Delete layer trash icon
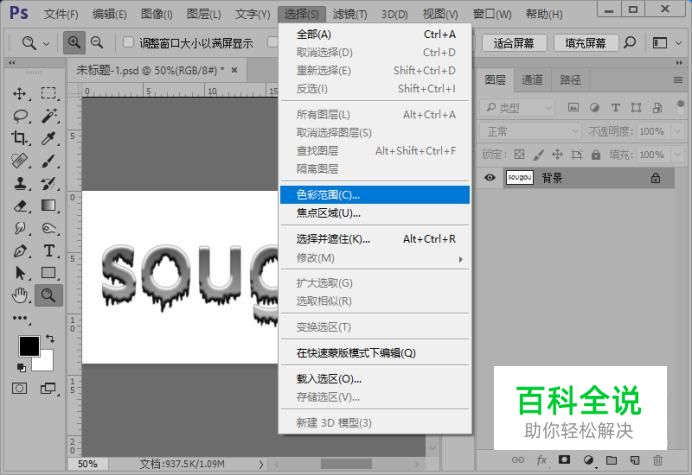692x475 pixels. 658,460
